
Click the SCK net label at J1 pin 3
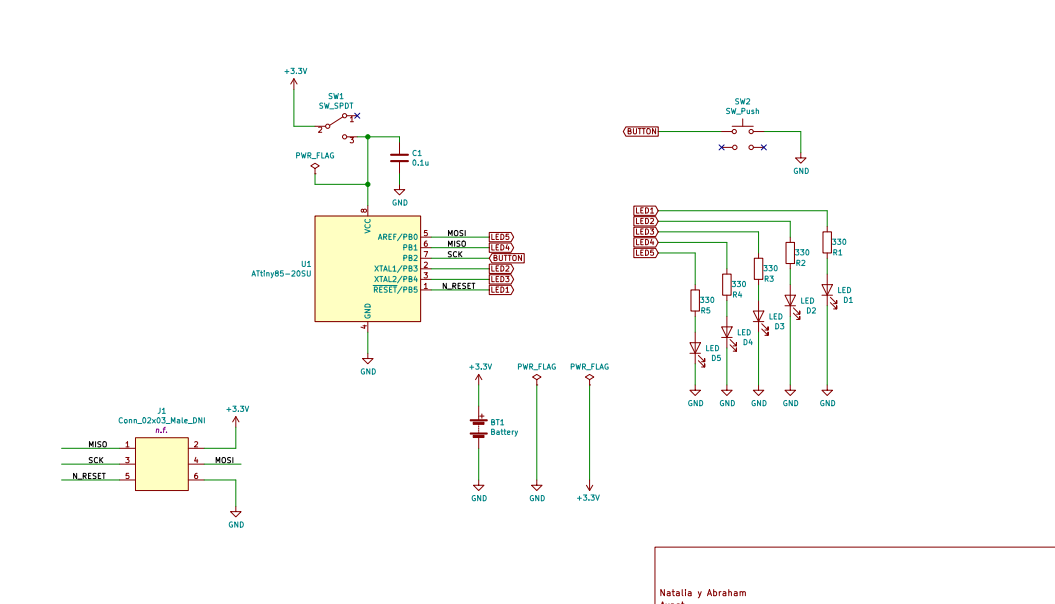[x=96, y=460]
